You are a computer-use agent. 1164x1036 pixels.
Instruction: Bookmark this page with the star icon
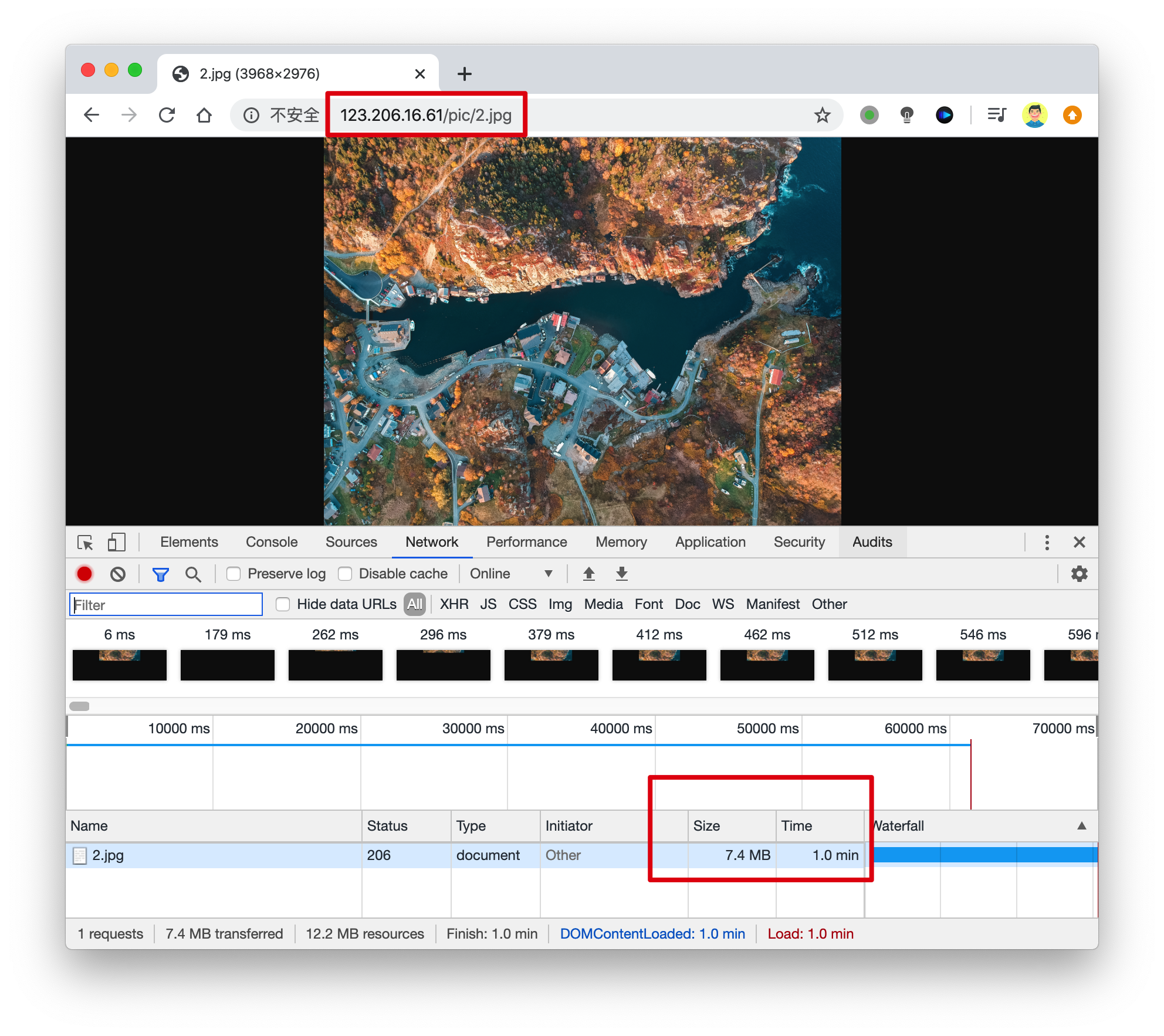[823, 115]
